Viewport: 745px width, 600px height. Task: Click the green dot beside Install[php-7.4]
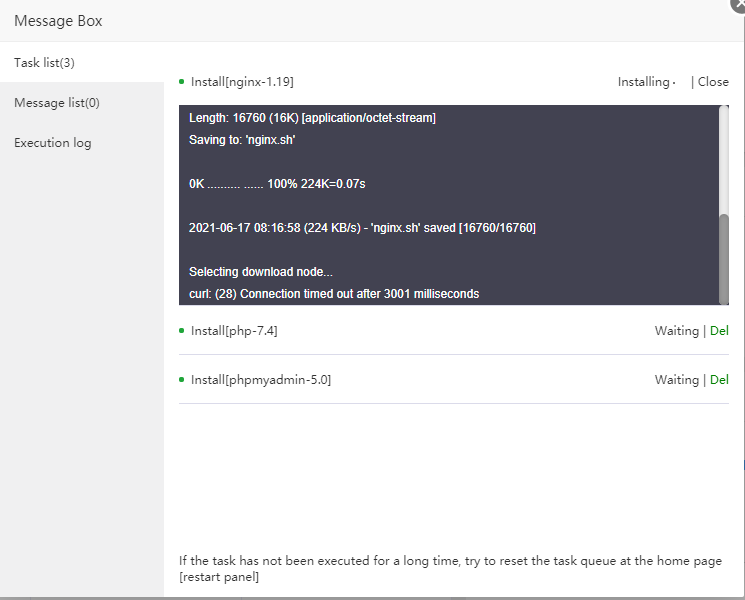[x=182, y=331]
